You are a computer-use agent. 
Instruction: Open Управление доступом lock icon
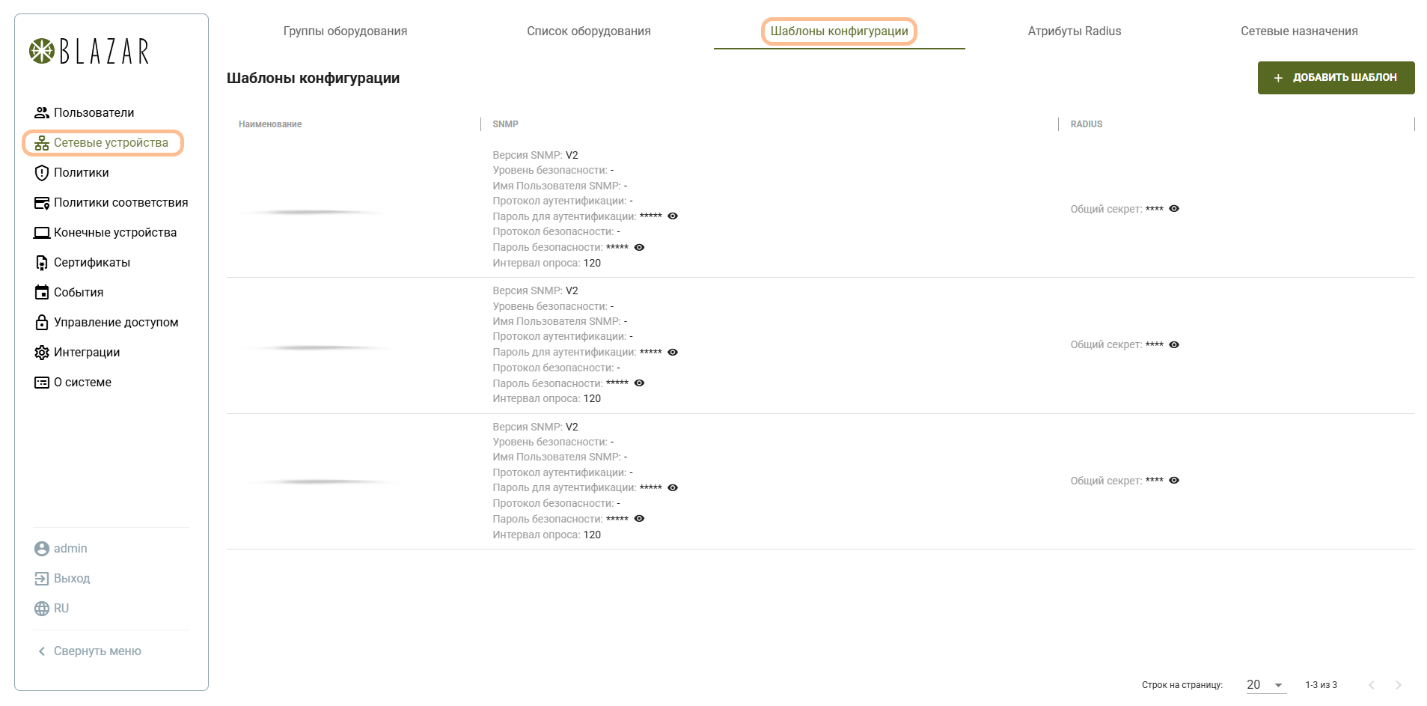pyautogui.click(x=42, y=323)
